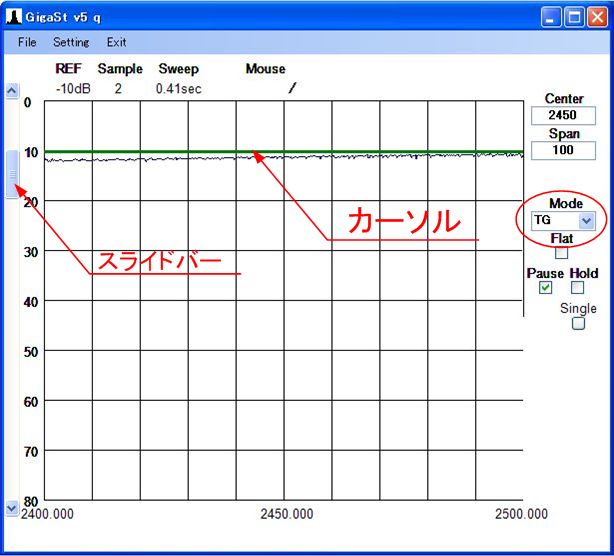Expand the Mode dropdown showing TG

pos(586,220)
